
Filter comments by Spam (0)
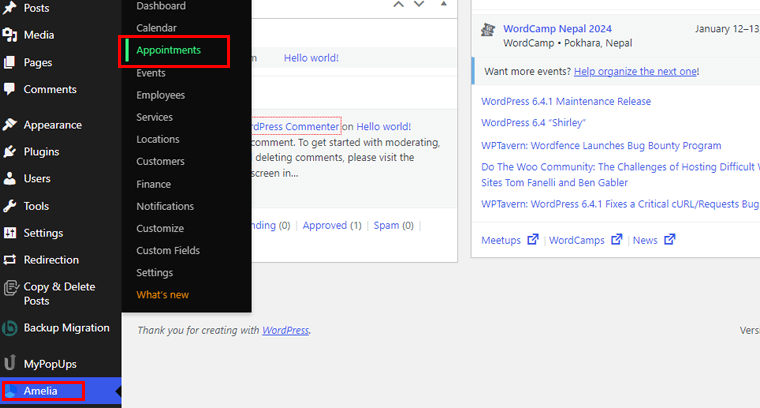(x=393, y=225)
